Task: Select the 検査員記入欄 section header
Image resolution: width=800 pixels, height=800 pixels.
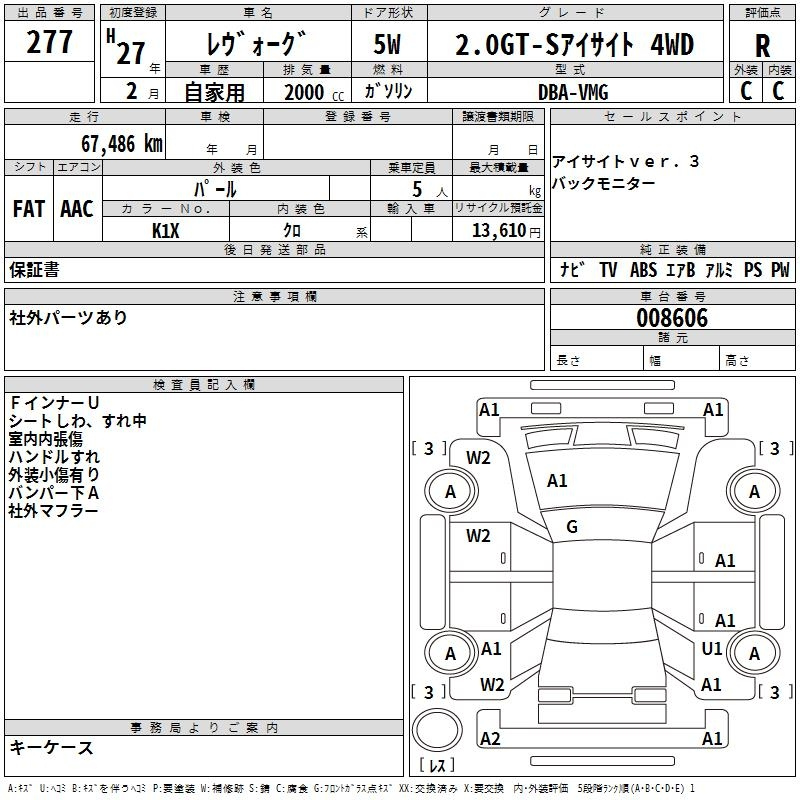Action: [x=204, y=385]
